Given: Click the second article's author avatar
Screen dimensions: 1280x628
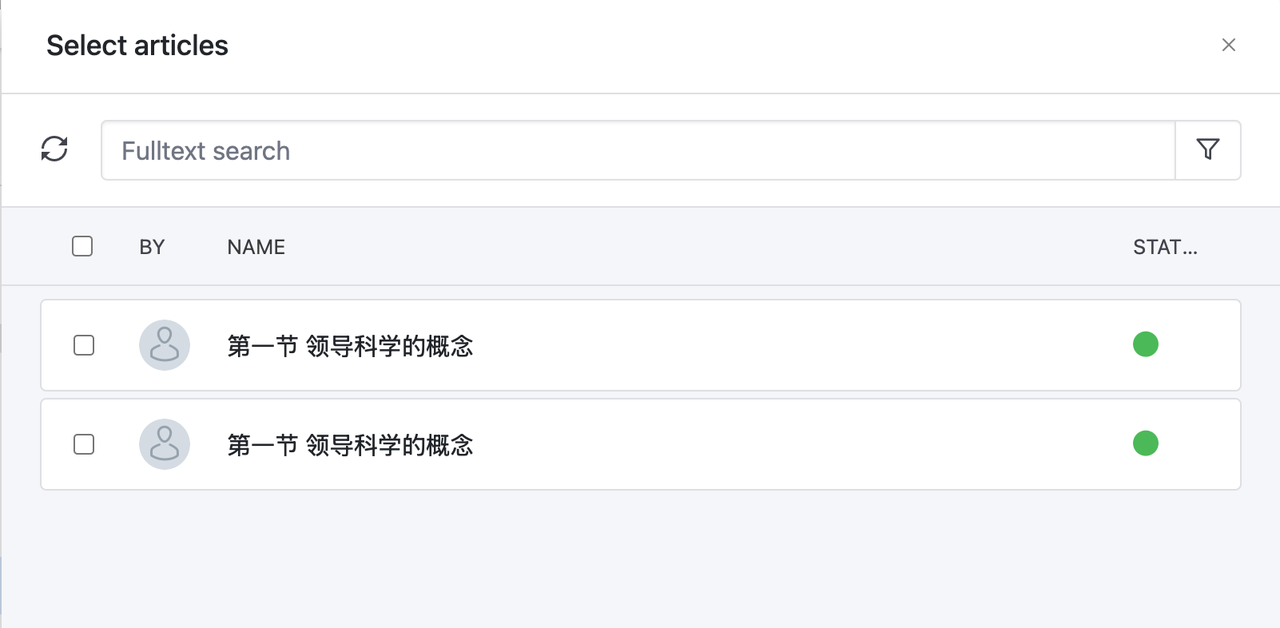Looking at the screenshot, I should tap(164, 444).
